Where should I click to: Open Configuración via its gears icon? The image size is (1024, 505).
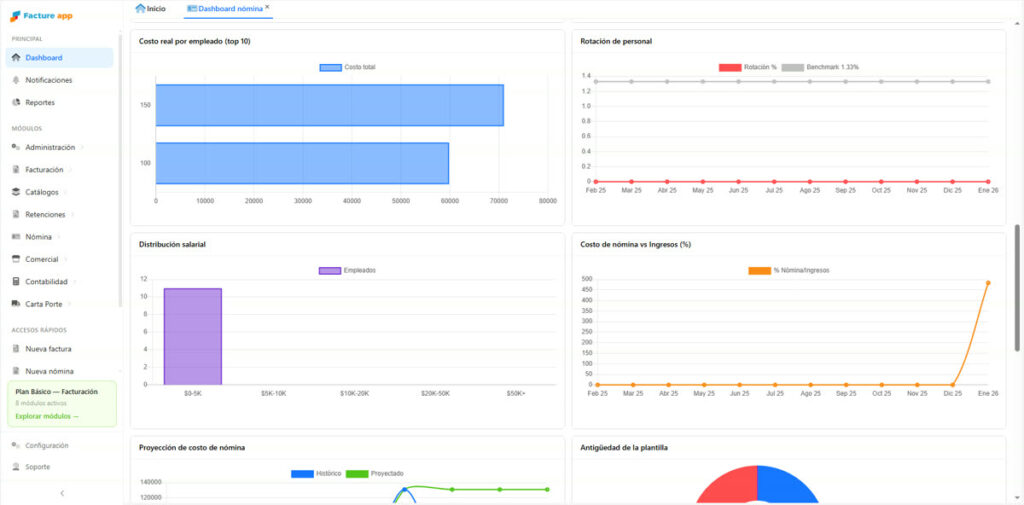(x=16, y=446)
